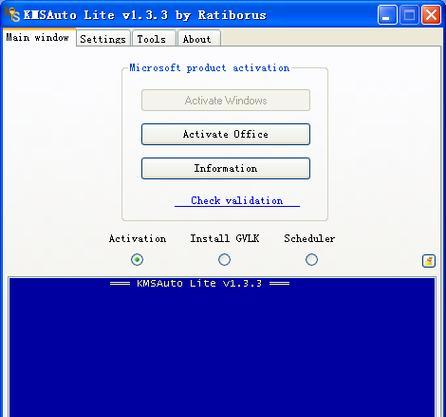Open the About tab
The width and height of the screenshot is (446, 417).
(x=199, y=39)
